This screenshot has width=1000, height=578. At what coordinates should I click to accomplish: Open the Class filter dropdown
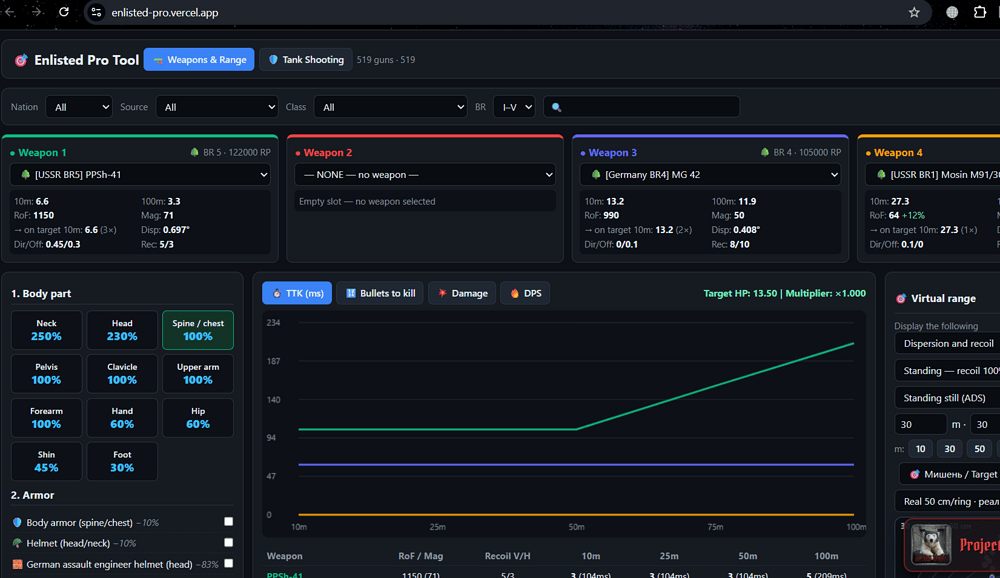pyautogui.click(x=390, y=107)
